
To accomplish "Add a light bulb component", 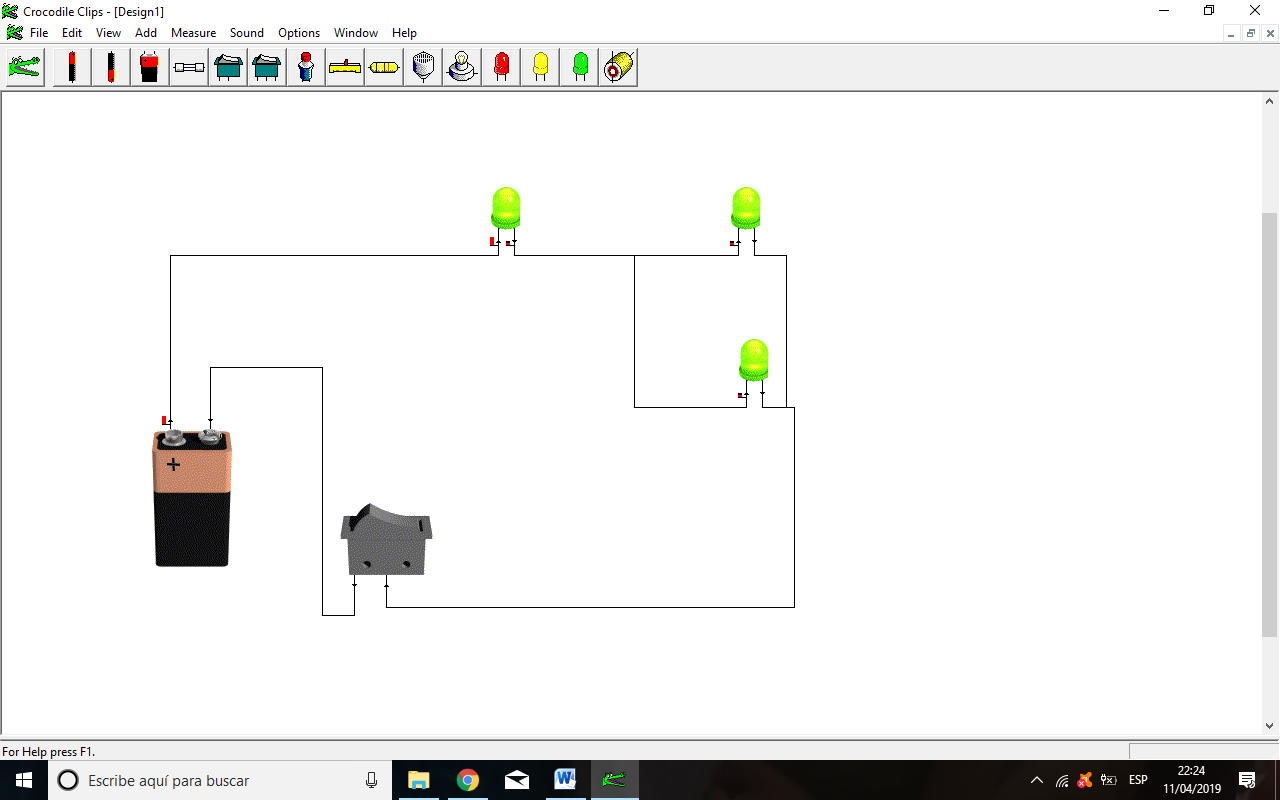I will 461,66.
